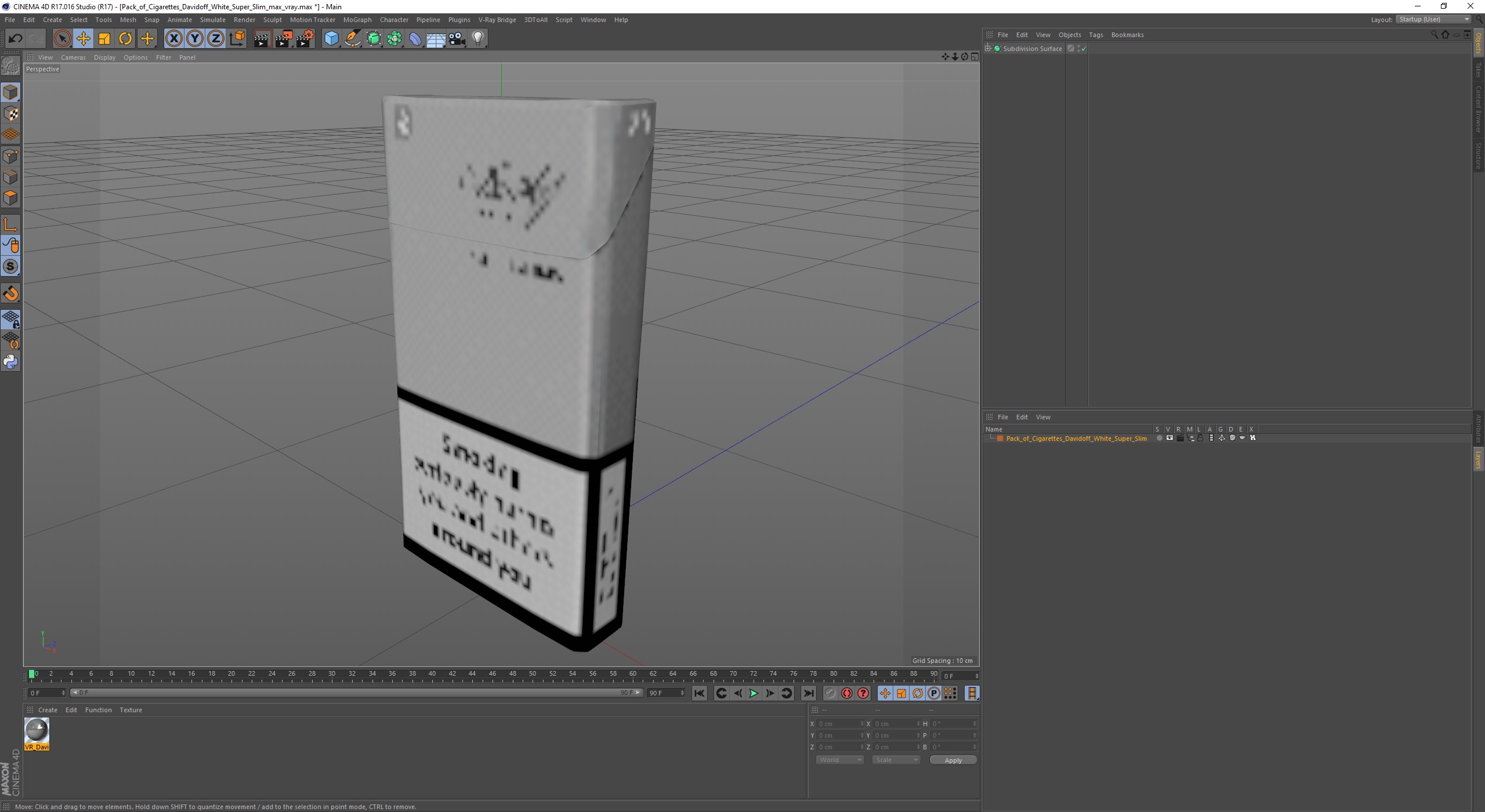Click the Enable Snap S icon
This screenshot has height=812, width=1485.
[x=10, y=267]
